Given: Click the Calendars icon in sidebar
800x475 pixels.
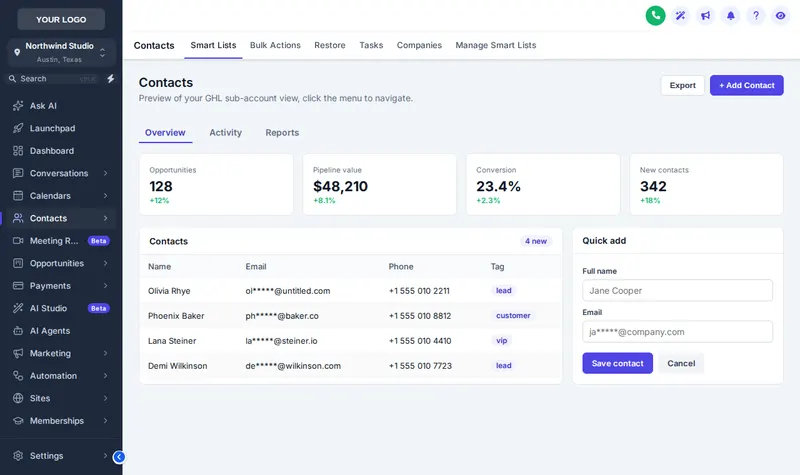Looking at the screenshot, I should 18,195.
